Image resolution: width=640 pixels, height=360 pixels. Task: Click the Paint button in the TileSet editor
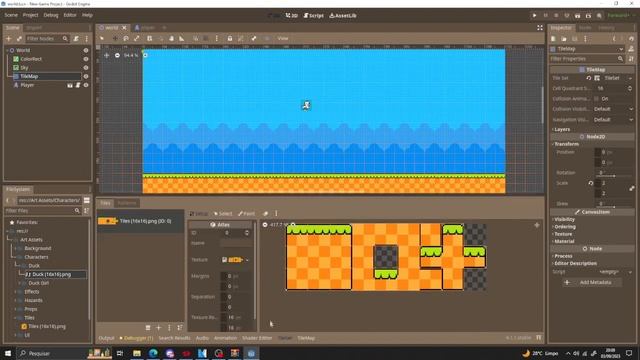point(247,213)
